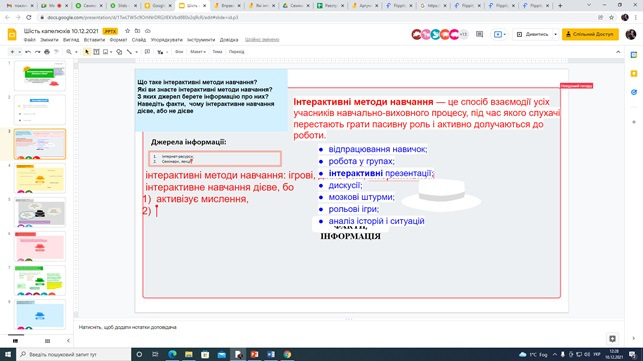The image size is (643, 361).
Task: Click get add-ons plus icon
Action: click(634, 122)
